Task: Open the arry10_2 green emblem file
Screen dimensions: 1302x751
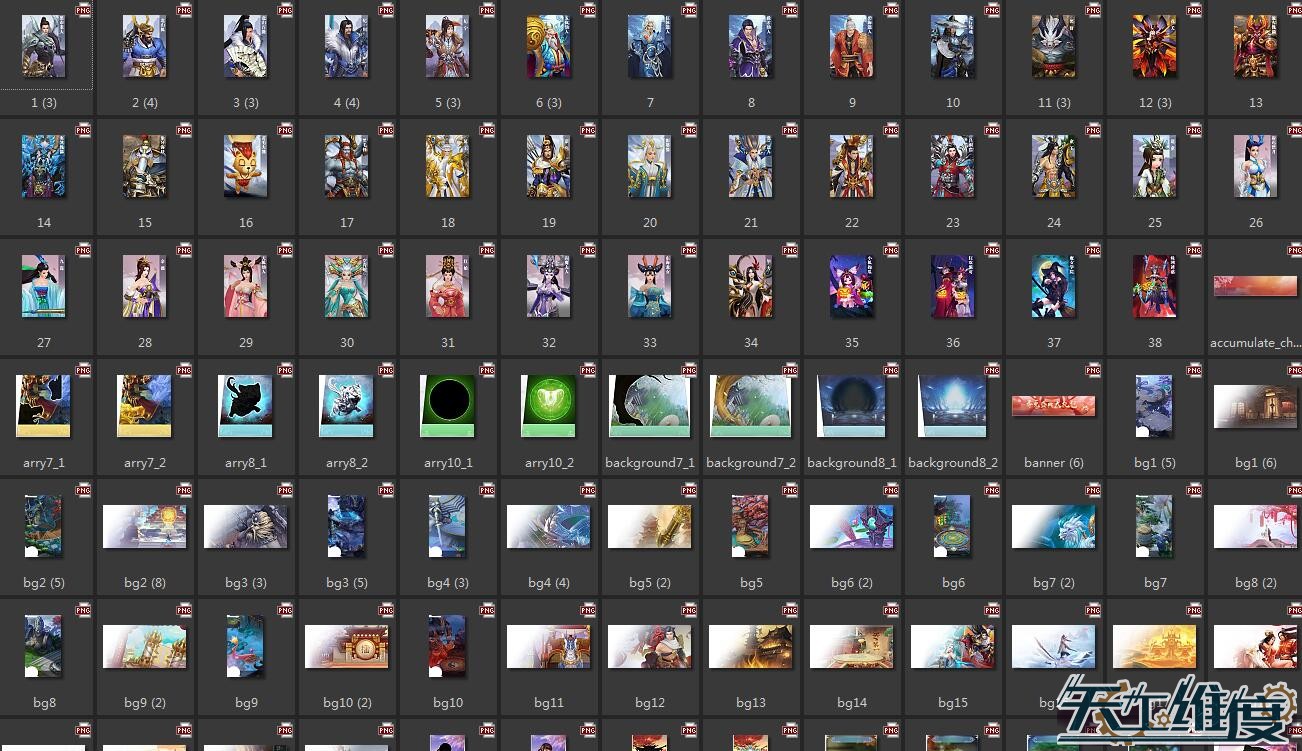Action: click(549, 406)
